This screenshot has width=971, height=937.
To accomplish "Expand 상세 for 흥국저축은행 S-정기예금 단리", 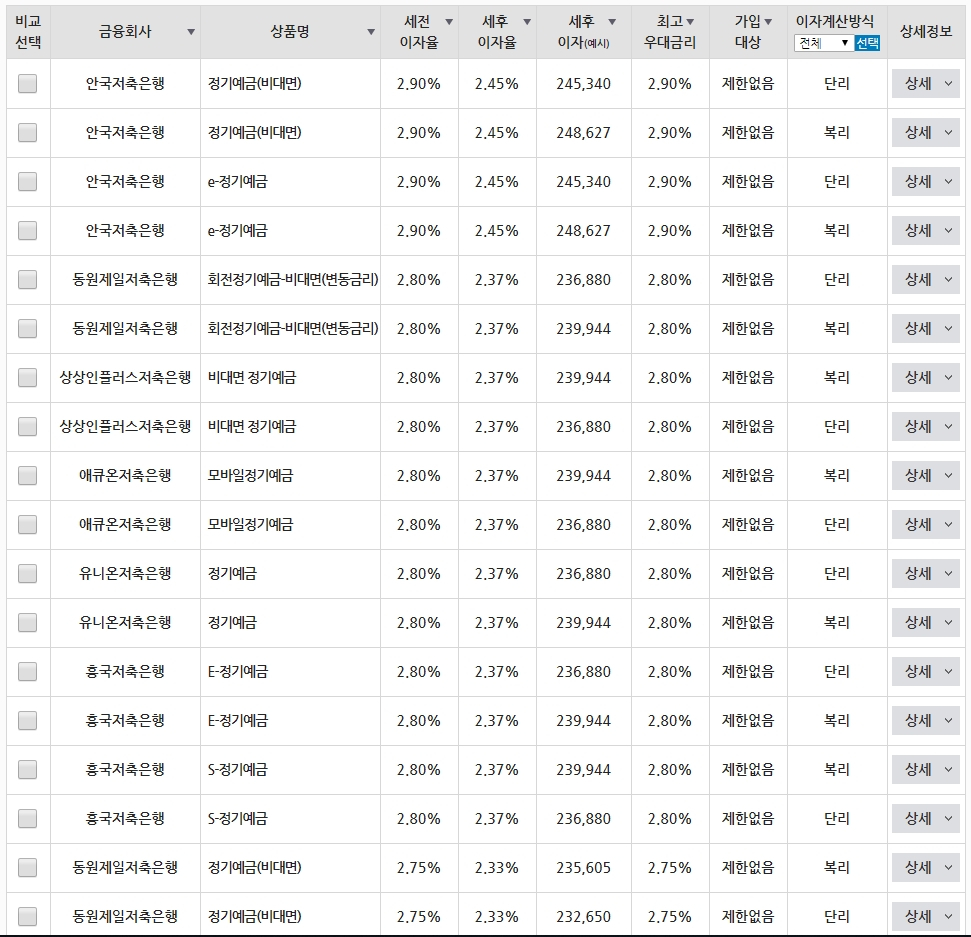I will pos(926,819).
